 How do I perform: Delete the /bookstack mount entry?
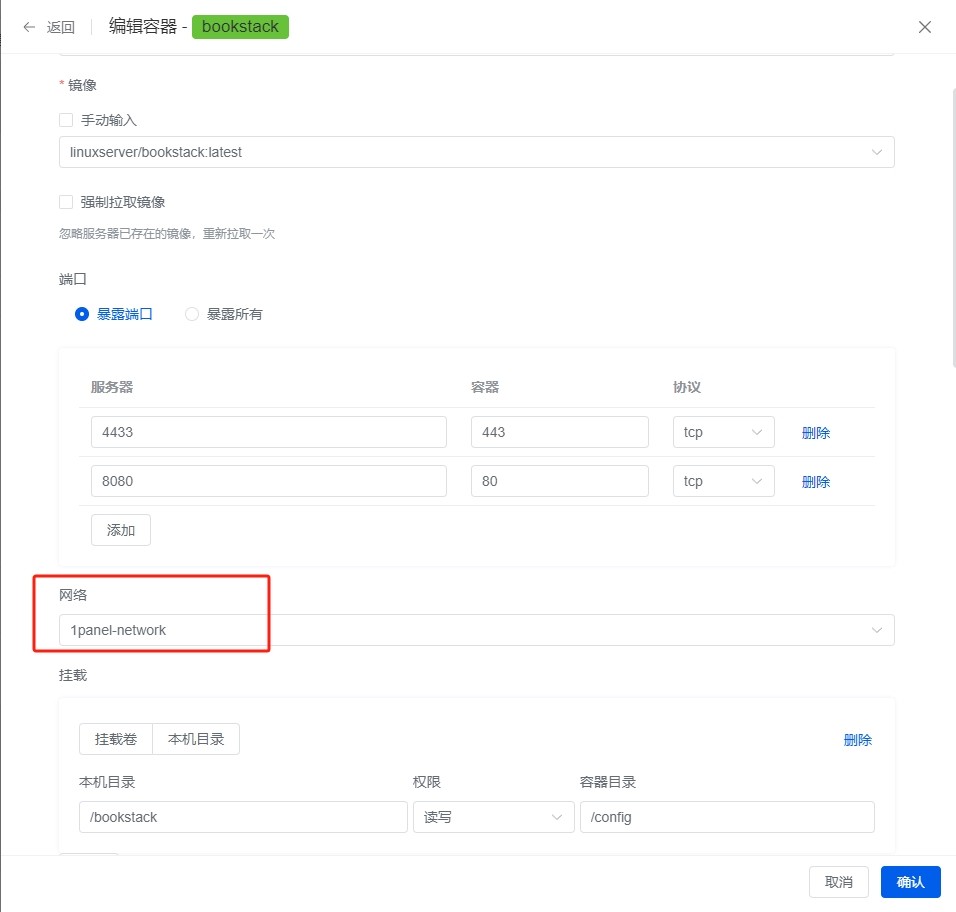[857, 739]
